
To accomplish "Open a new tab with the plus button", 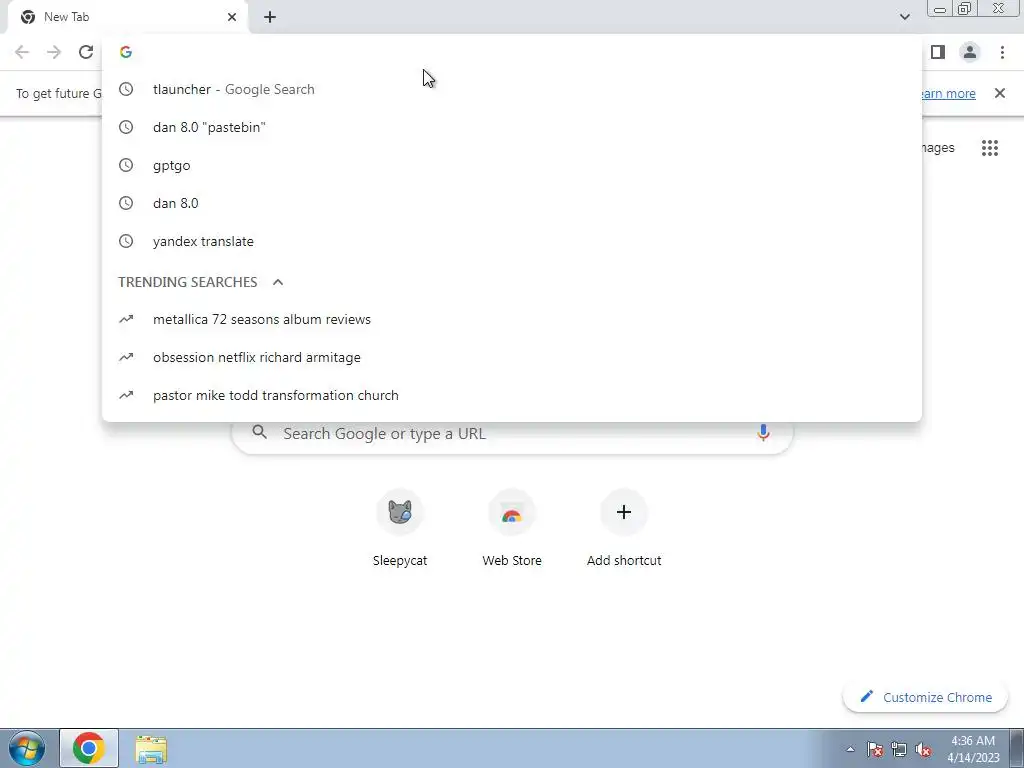I will click(270, 17).
